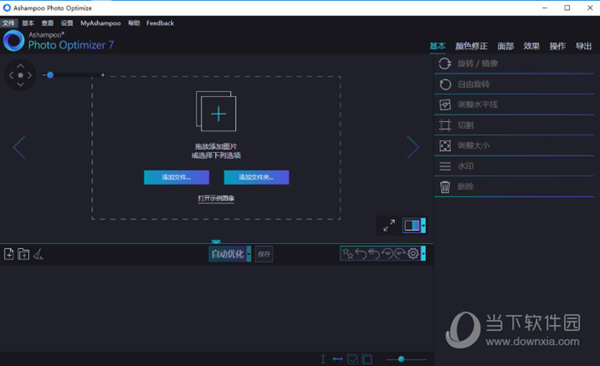The width and height of the screenshot is (600, 366).
Task: Select the 基本 tab in right panel
Action: 437,46
